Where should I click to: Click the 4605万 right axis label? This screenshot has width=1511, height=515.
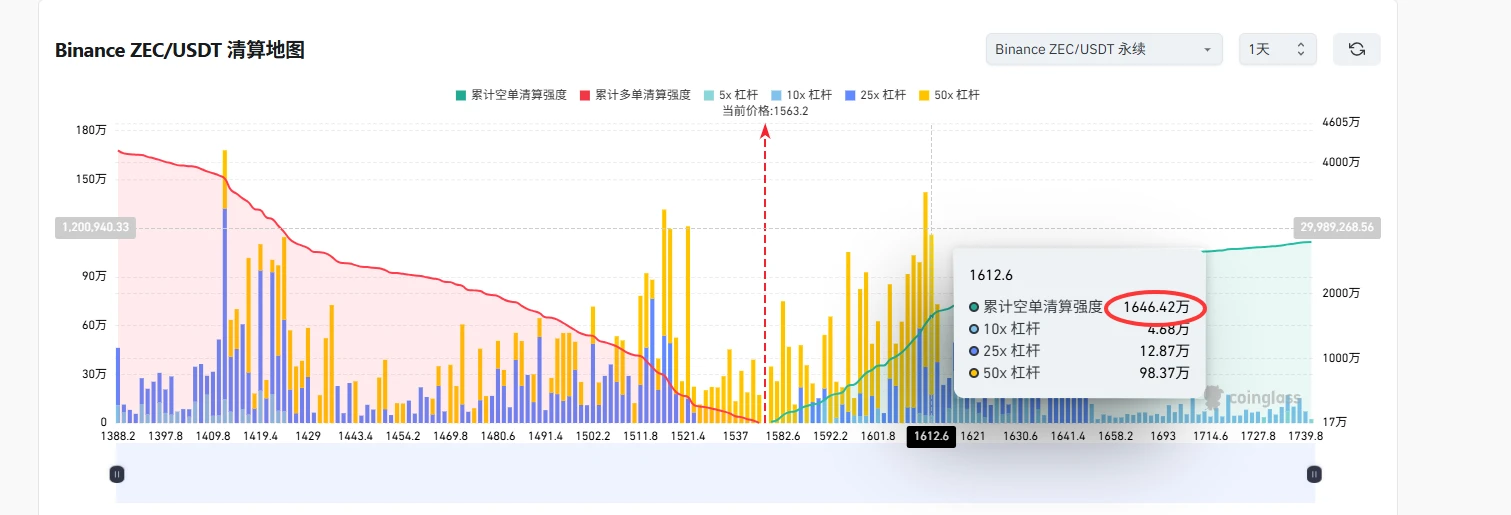click(x=1341, y=122)
